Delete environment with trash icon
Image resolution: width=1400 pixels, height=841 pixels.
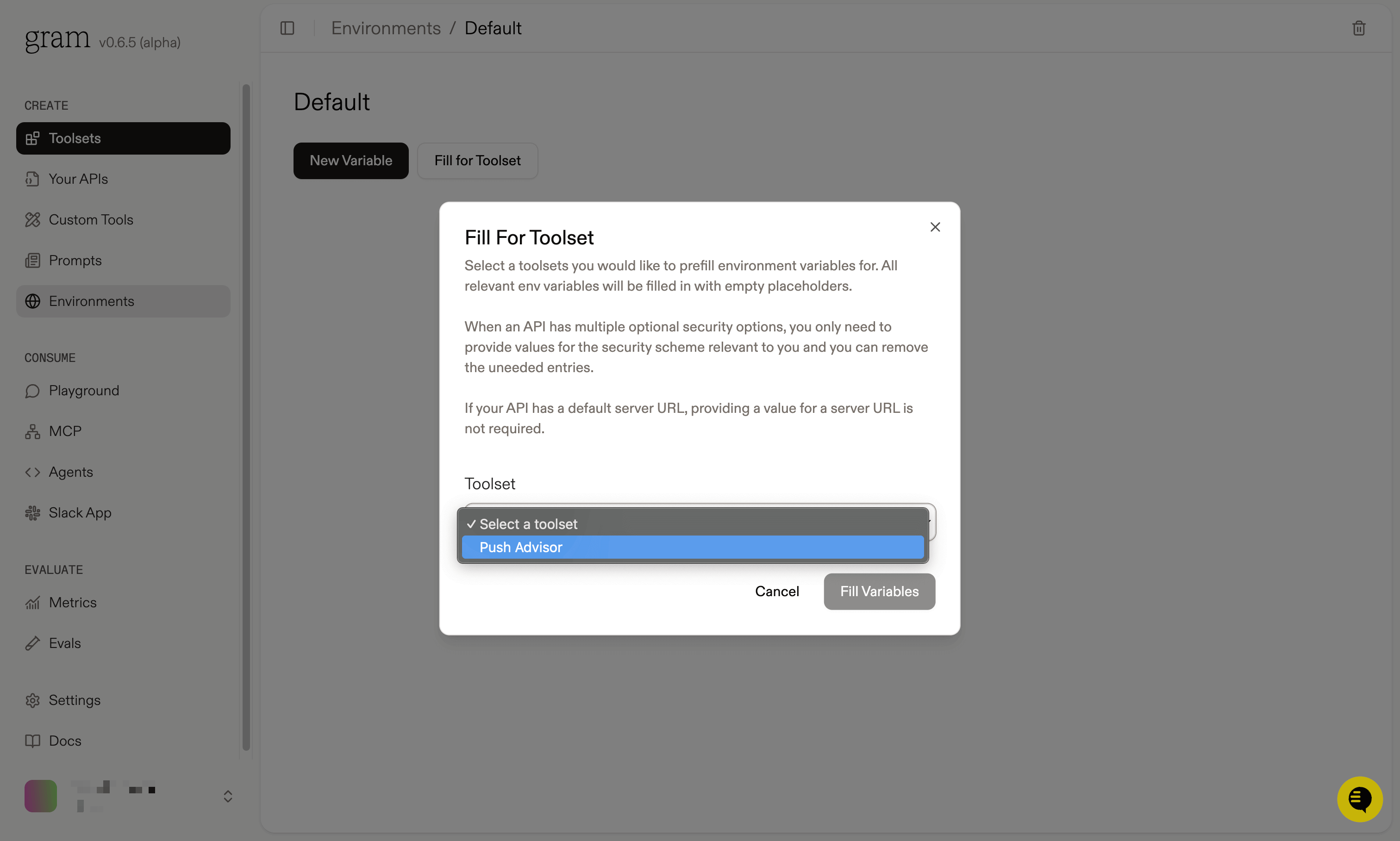click(x=1359, y=28)
